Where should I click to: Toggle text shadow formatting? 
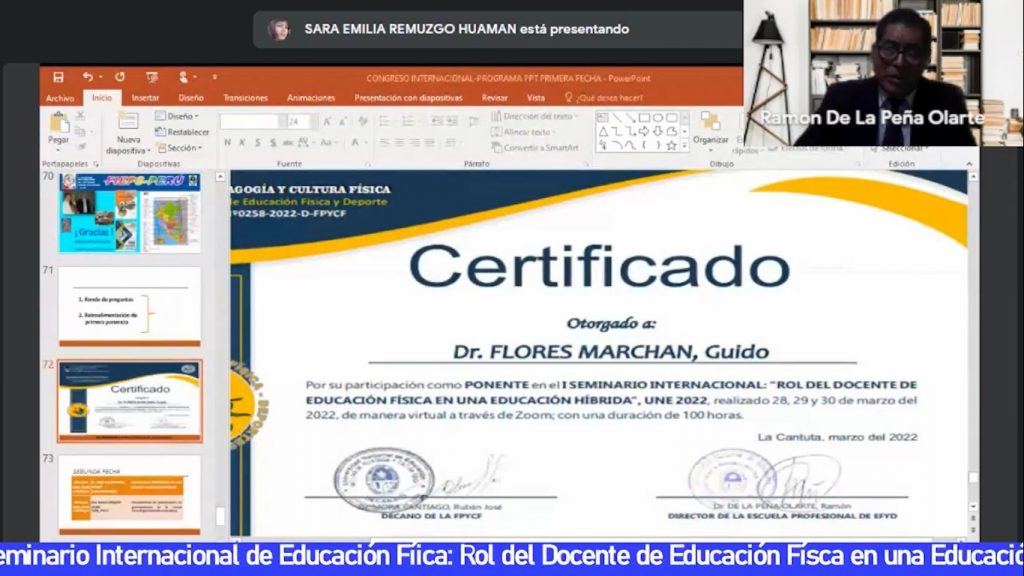pyautogui.click(x=272, y=142)
